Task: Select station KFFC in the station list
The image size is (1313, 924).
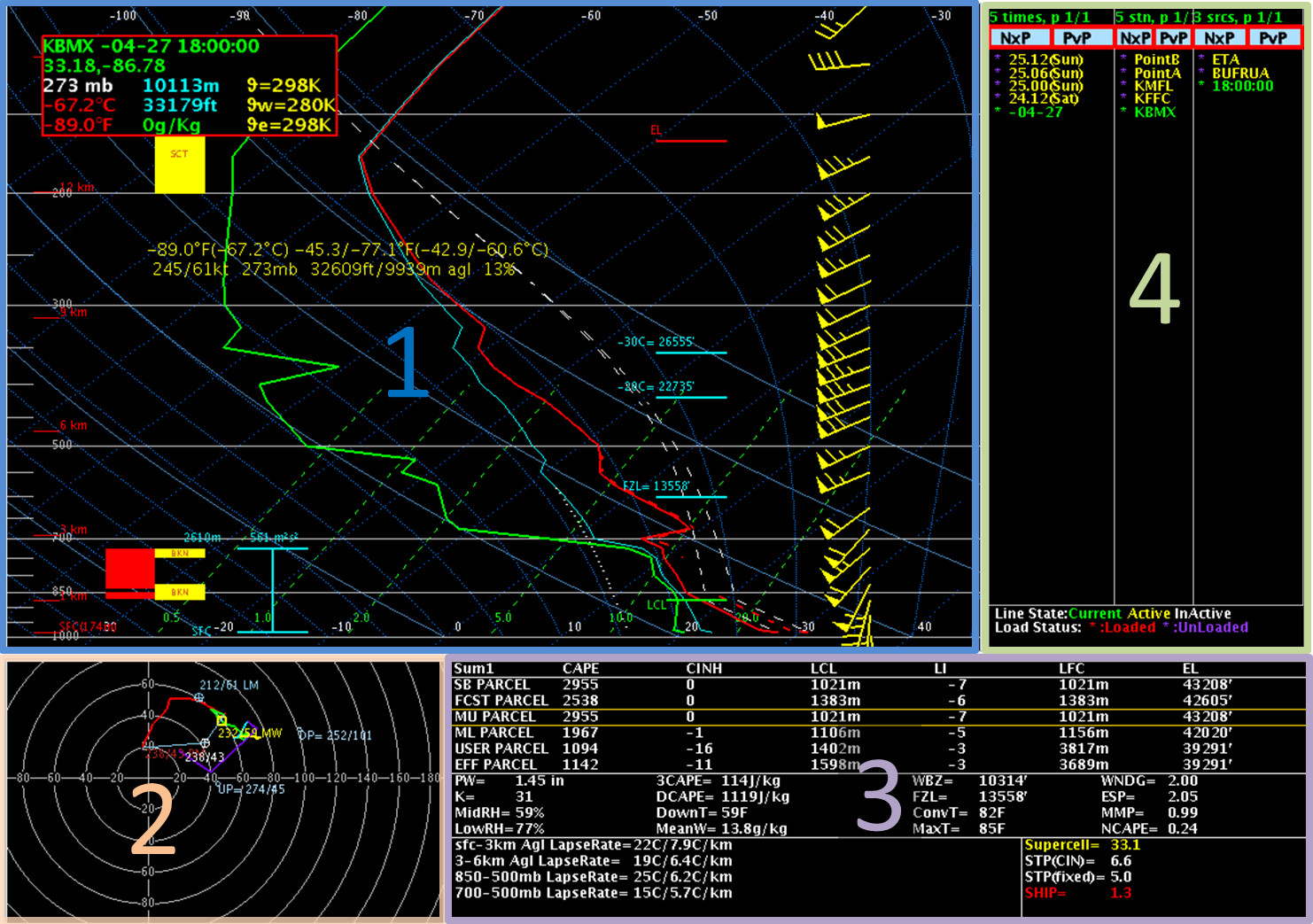Action: (1152, 98)
